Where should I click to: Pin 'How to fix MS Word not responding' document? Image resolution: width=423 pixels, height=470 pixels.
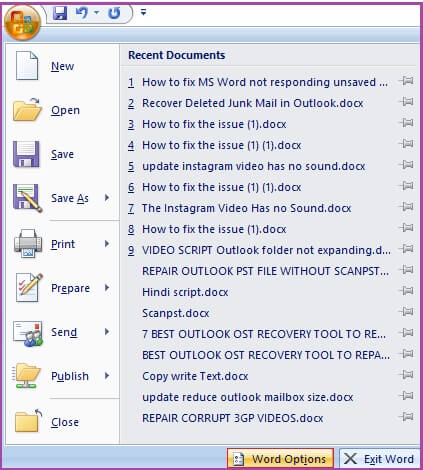pyautogui.click(x=406, y=81)
